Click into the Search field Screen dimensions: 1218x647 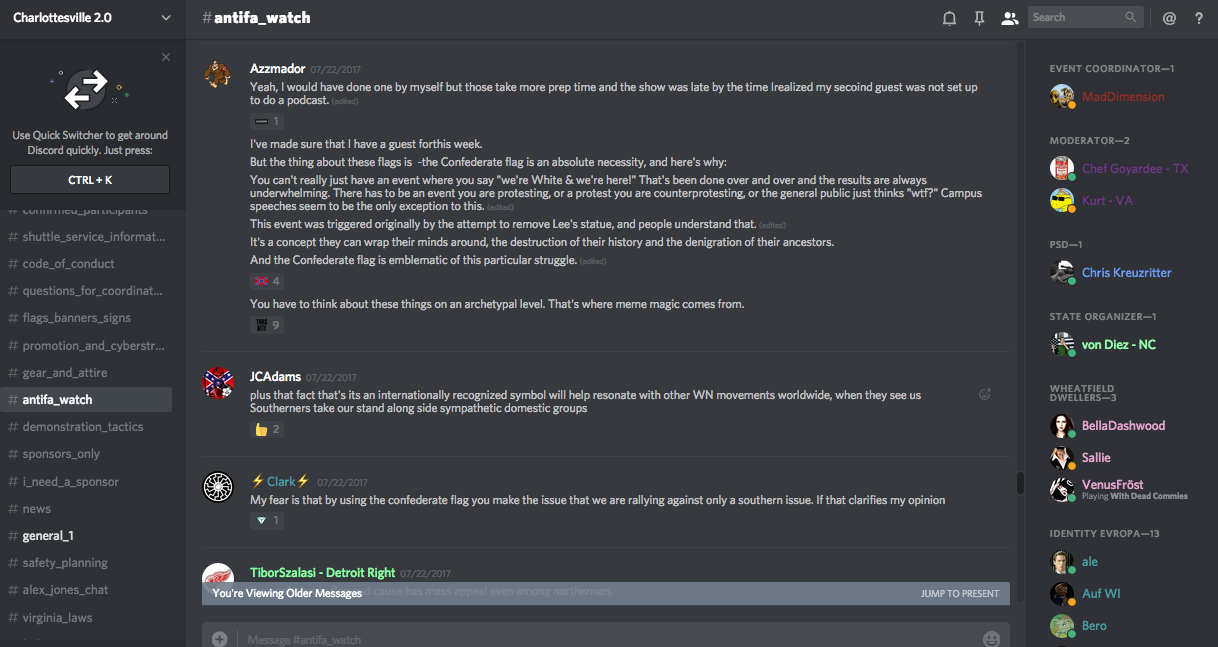point(1076,18)
